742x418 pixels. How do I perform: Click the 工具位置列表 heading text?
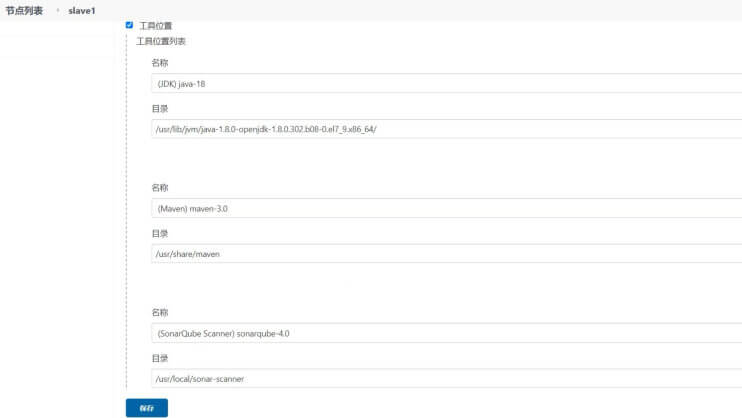pyautogui.click(x=161, y=41)
